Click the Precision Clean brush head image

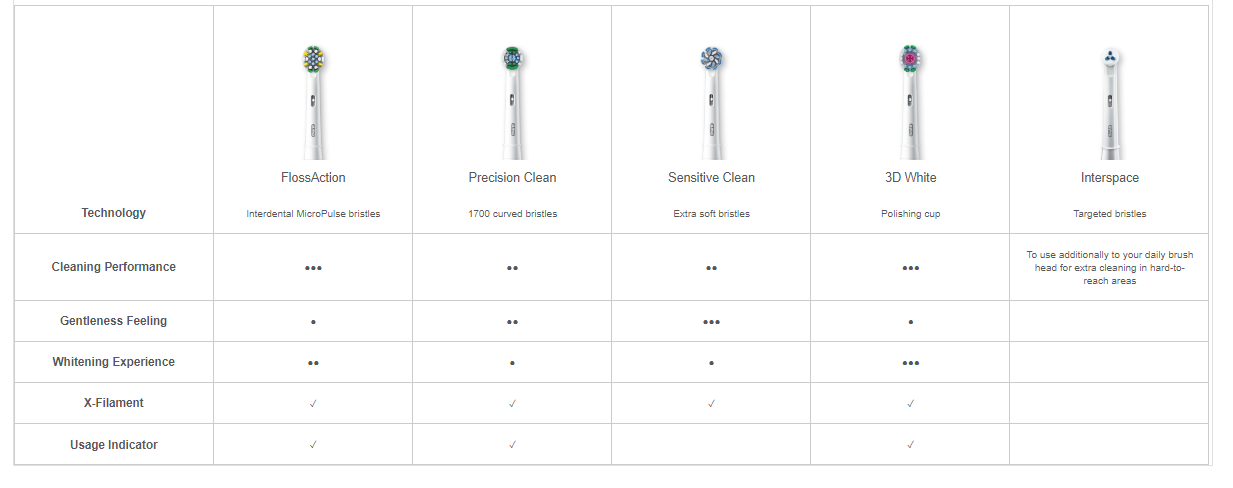[x=512, y=102]
